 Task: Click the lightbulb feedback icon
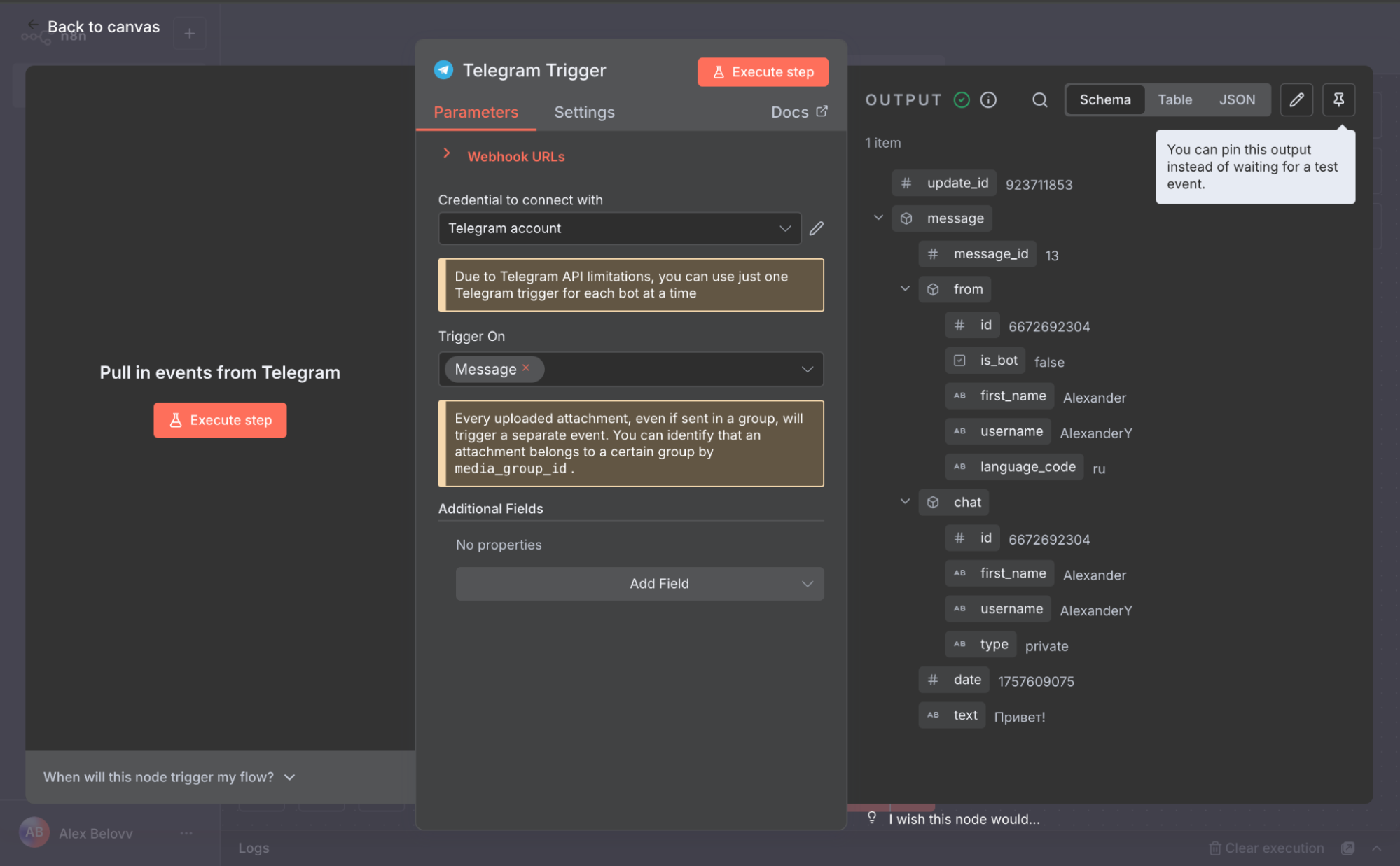[x=872, y=818]
